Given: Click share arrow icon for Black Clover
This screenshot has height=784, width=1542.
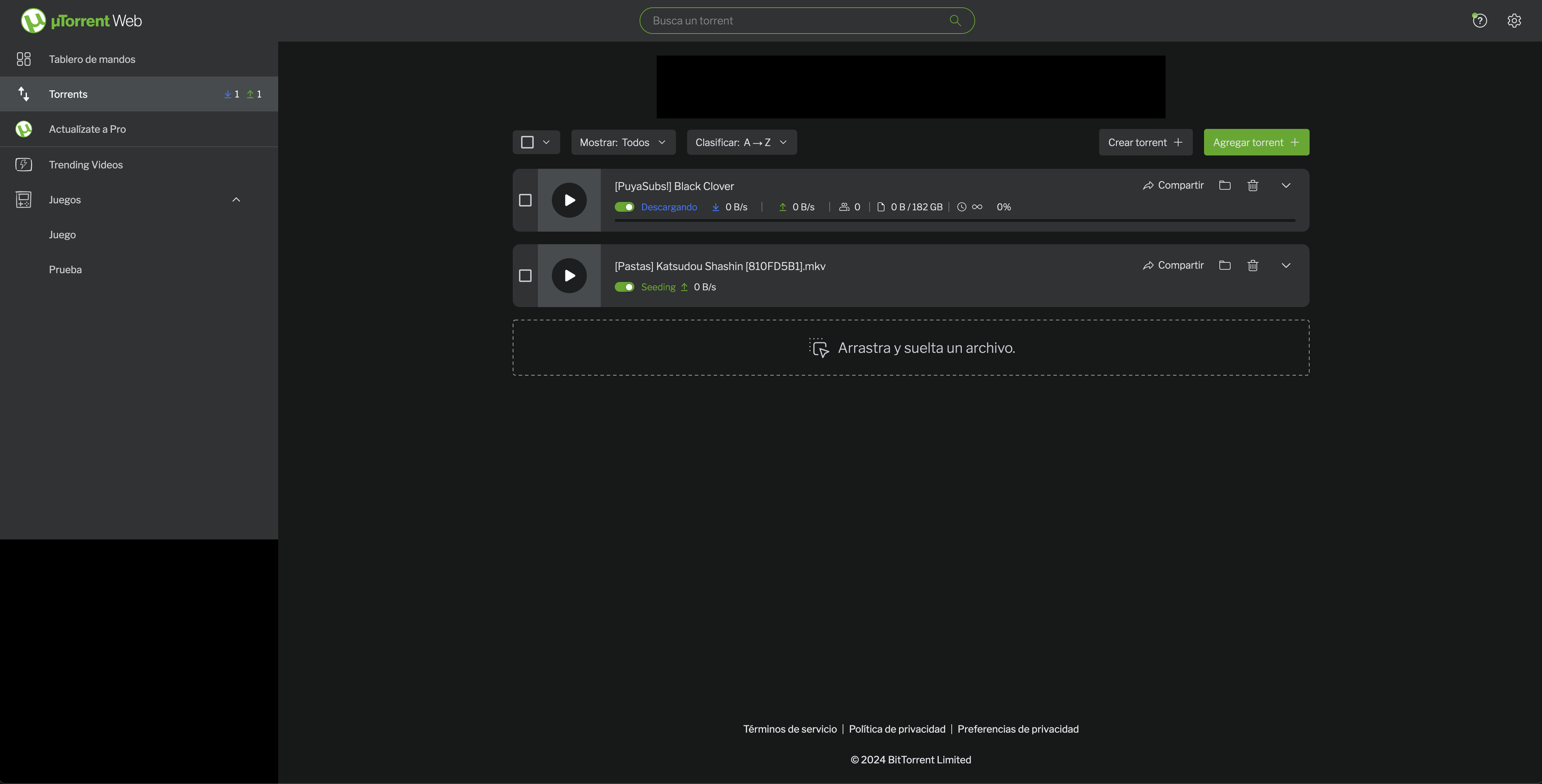Looking at the screenshot, I should click(x=1147, y=186).
